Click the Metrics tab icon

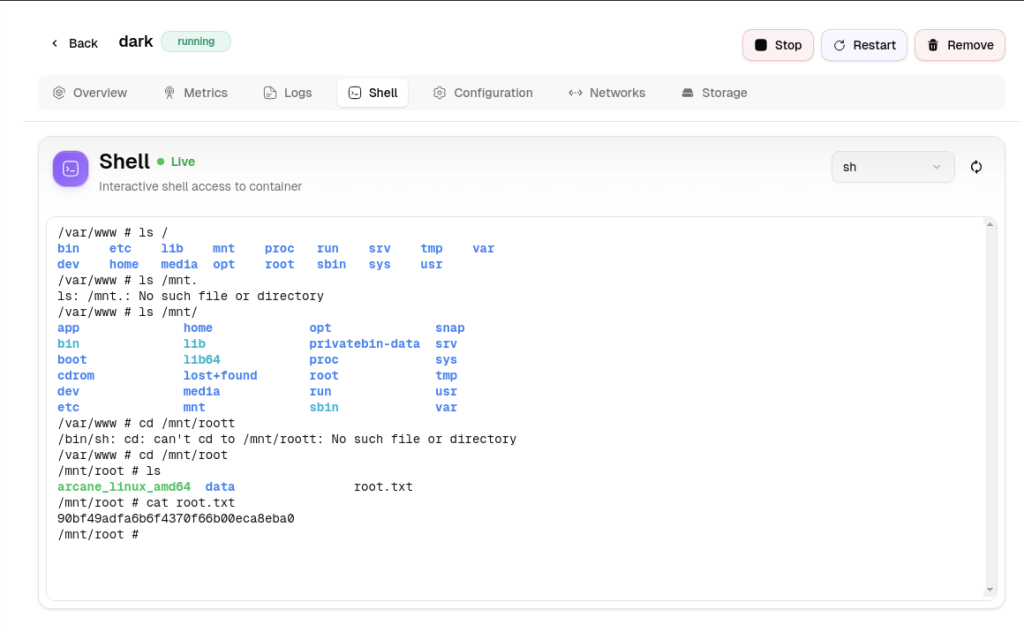coord(170,93)
